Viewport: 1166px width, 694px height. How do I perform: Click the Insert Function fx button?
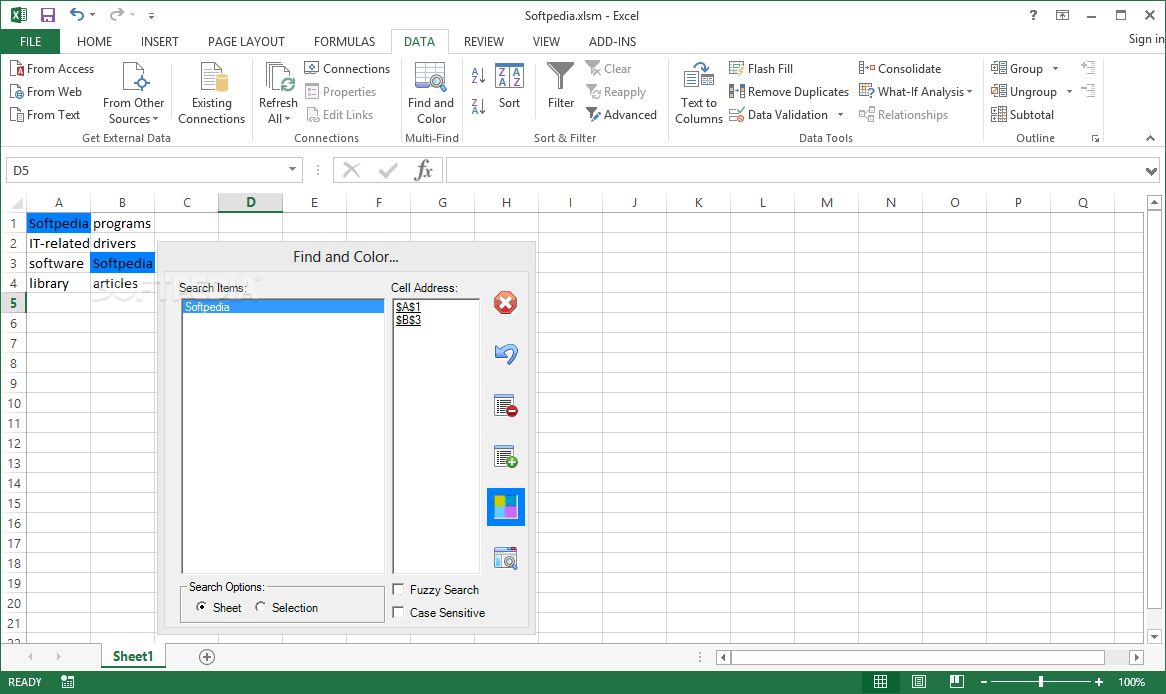coord(424,170)
